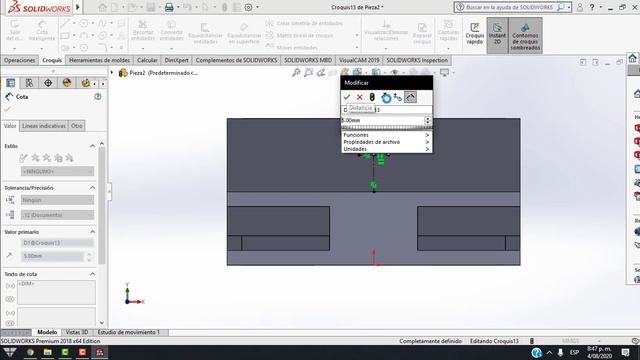Confirm the Modificar dialog with green checkmark
The height and width of the screenshot is (360, 640).
(x=347, y=97)
